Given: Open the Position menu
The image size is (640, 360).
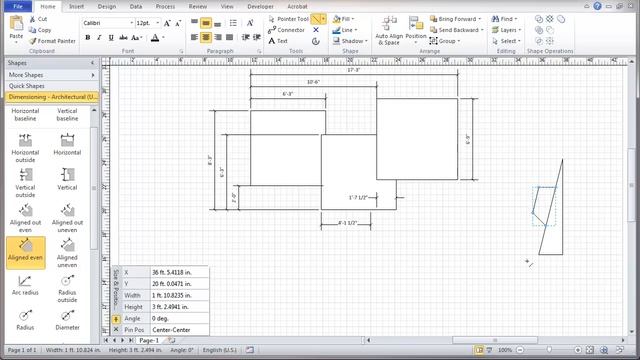Looking at the screenshot, I should click(x=416, y=31).
